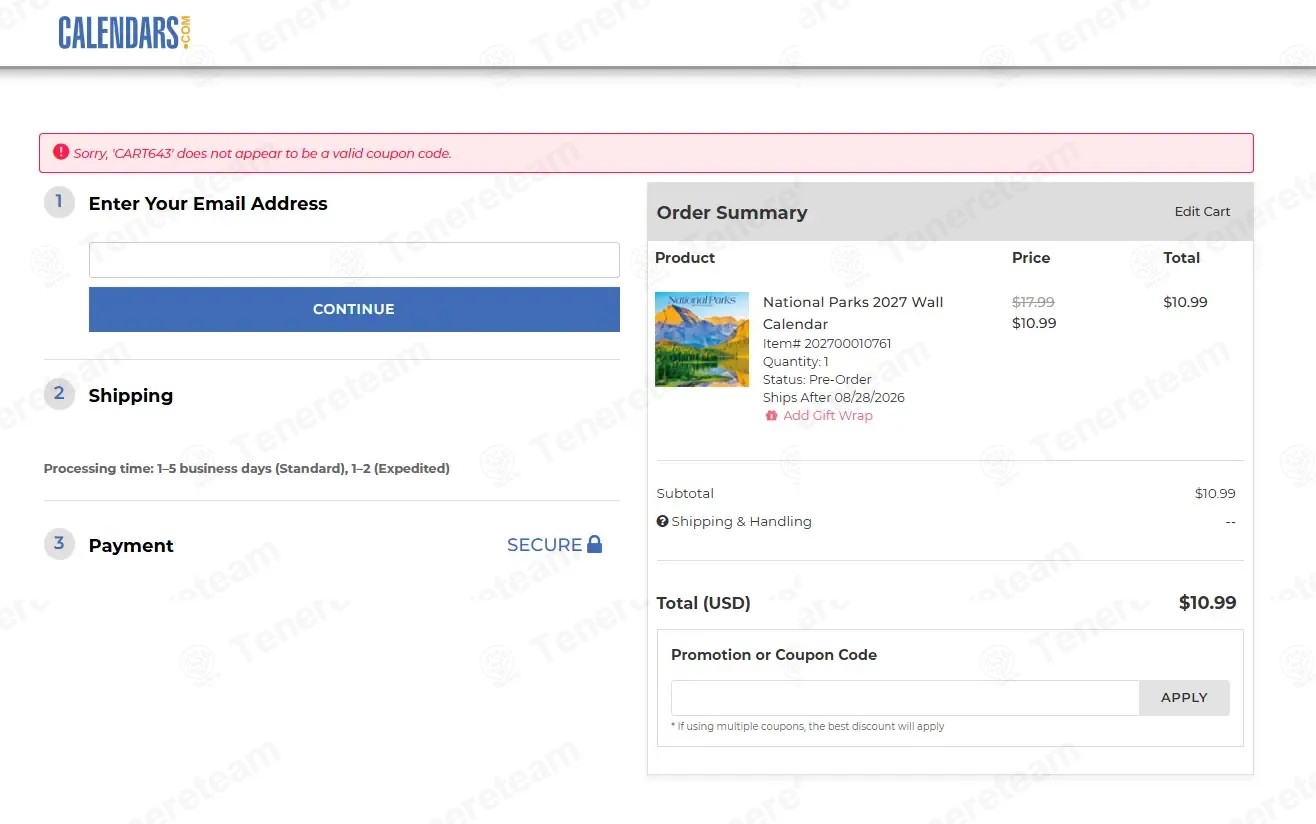The width and height of the screenshot is (1316, 824).
Task: Click the $10.99 Subtotal amount
Action: [1215, 493]
